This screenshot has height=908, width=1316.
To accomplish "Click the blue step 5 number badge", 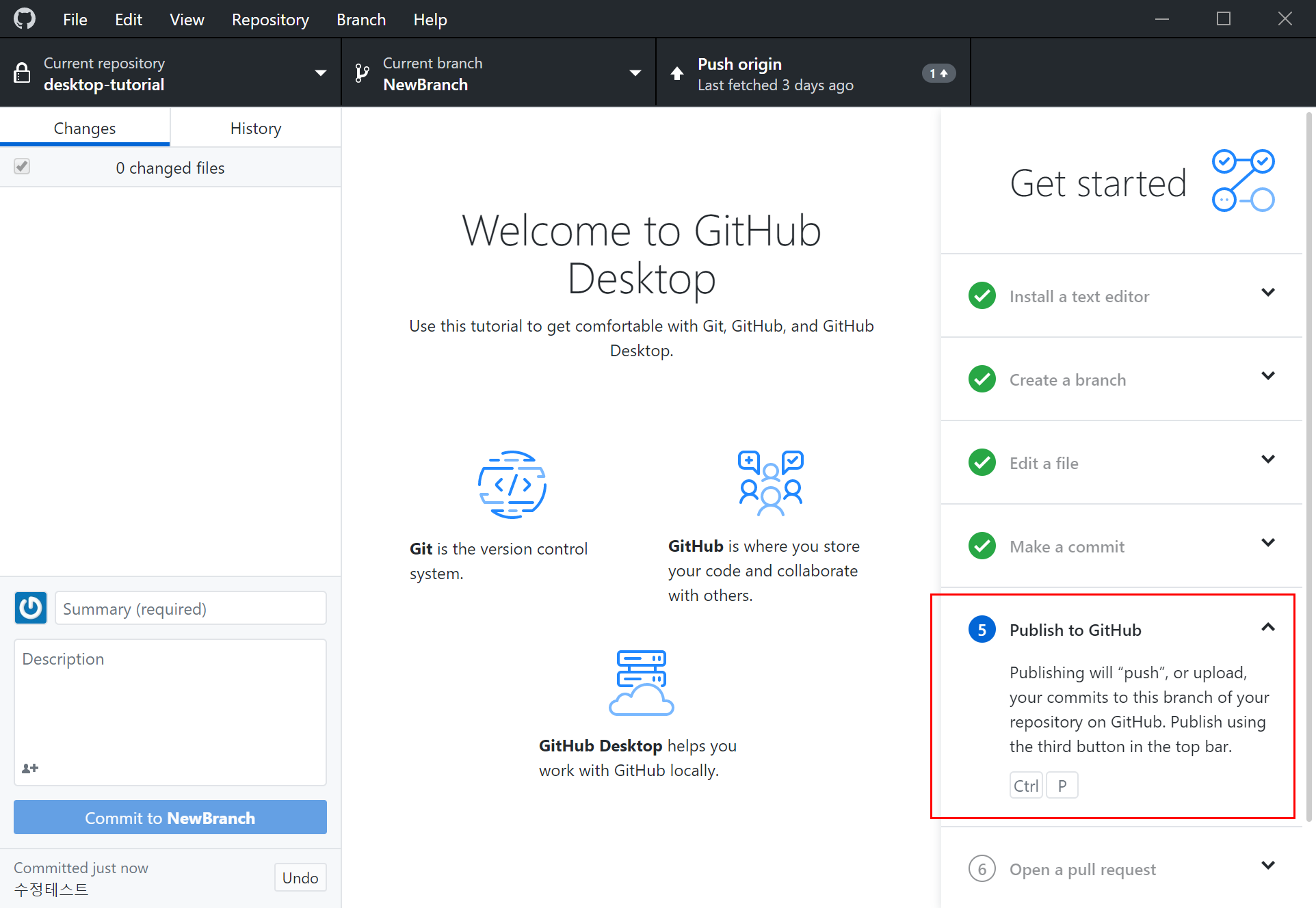I will [982, 629].
